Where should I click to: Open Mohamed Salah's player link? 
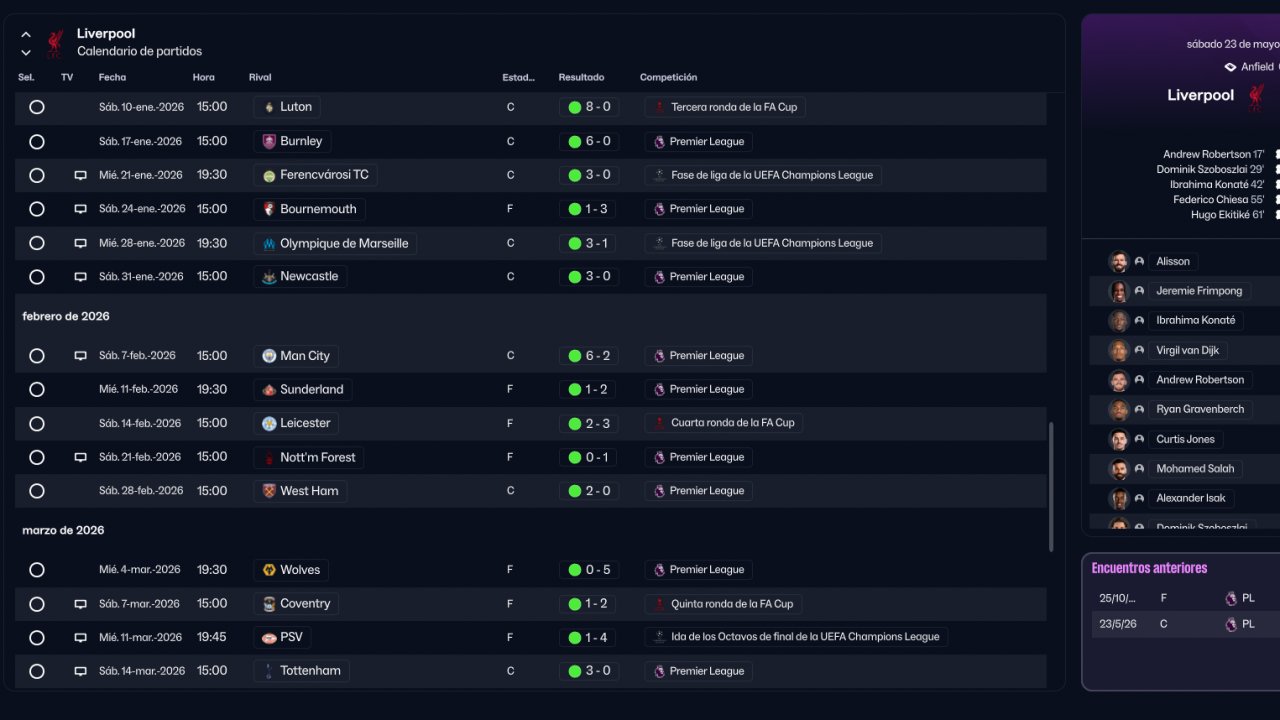(1194, 468)
